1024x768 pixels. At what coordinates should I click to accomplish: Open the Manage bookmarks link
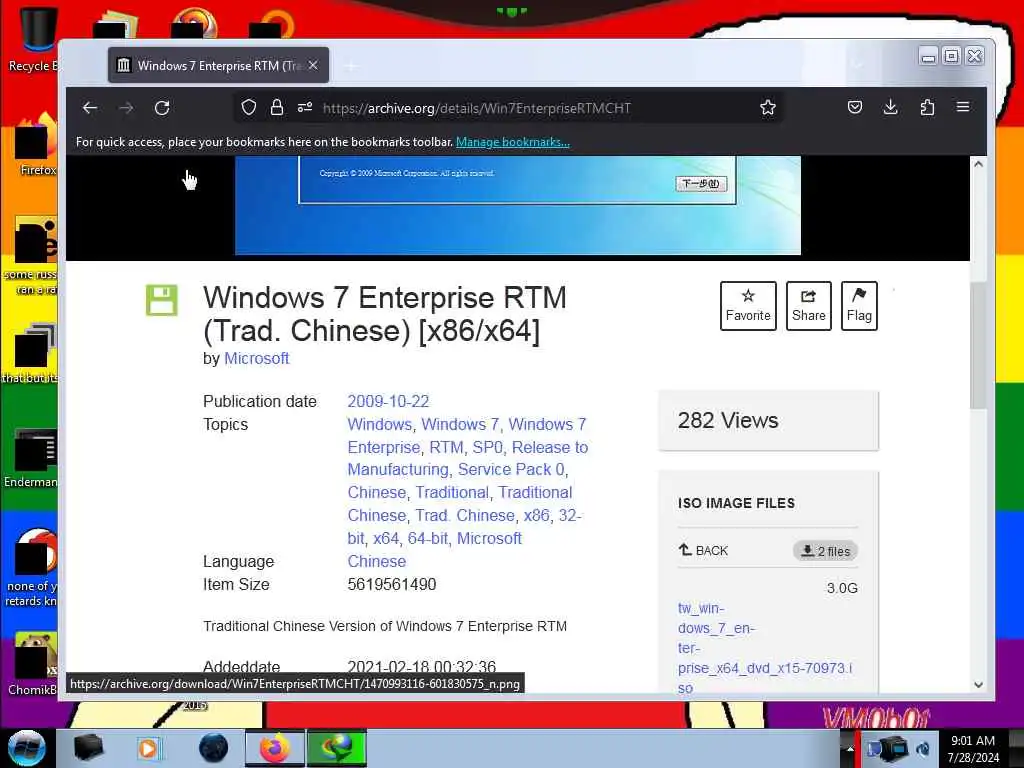[x=513, y=142]
